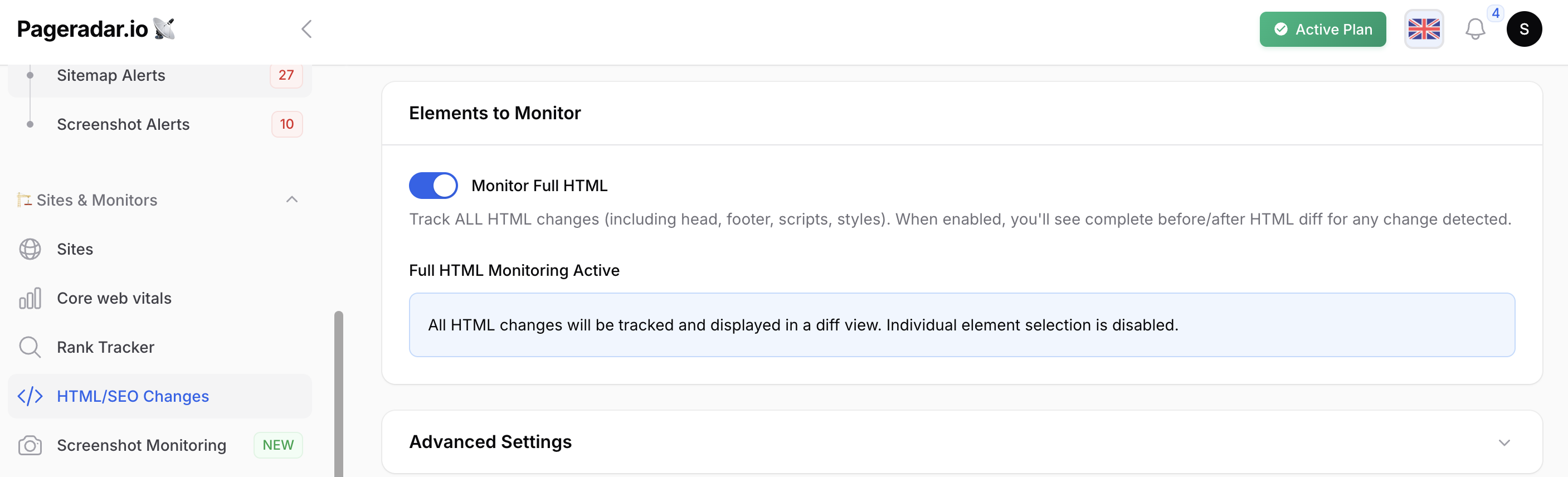Click the Sites globe icon
The width and height of the screenshot is (1568, 477).
point(30,250)
